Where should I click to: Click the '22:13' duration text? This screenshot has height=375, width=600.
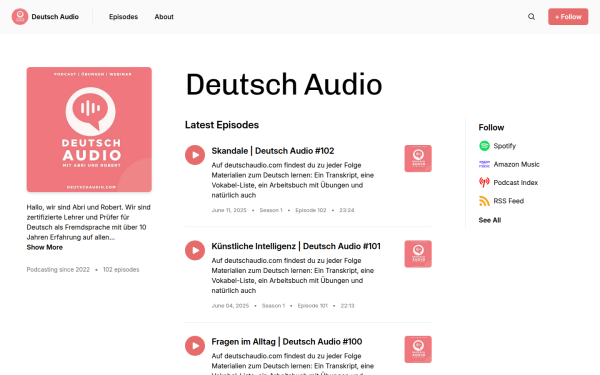point(347,306)
